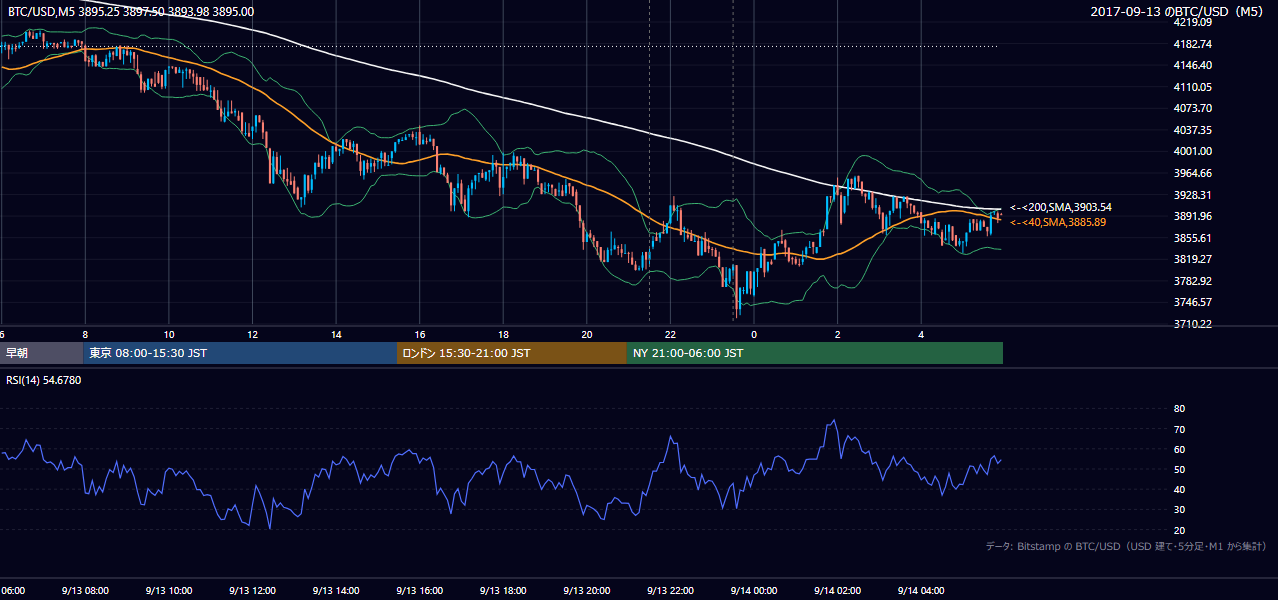This screenshot has width=1278, height=600.
Task: Click bottom time label 9/13 10:00
Action: (167, 590)
